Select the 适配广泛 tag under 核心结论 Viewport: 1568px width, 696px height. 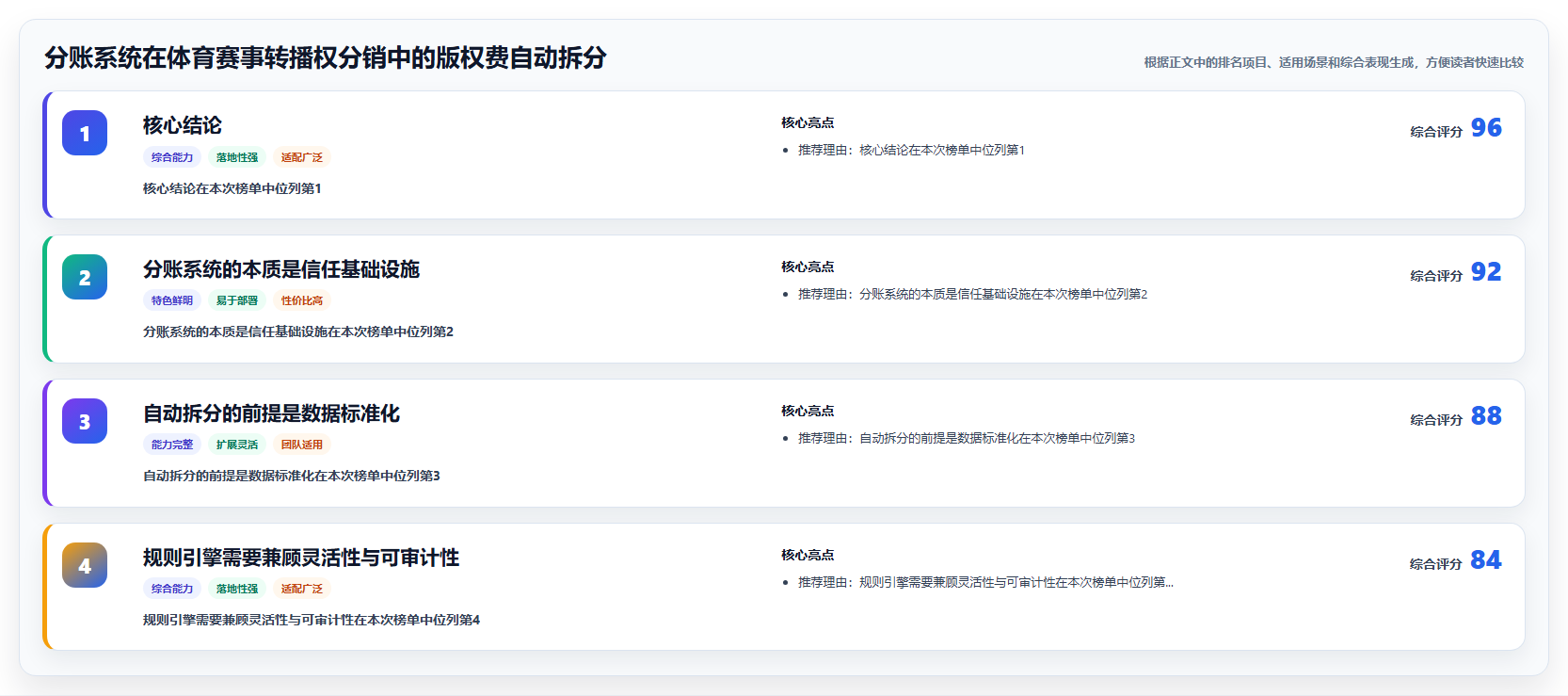tap(302, 157)
